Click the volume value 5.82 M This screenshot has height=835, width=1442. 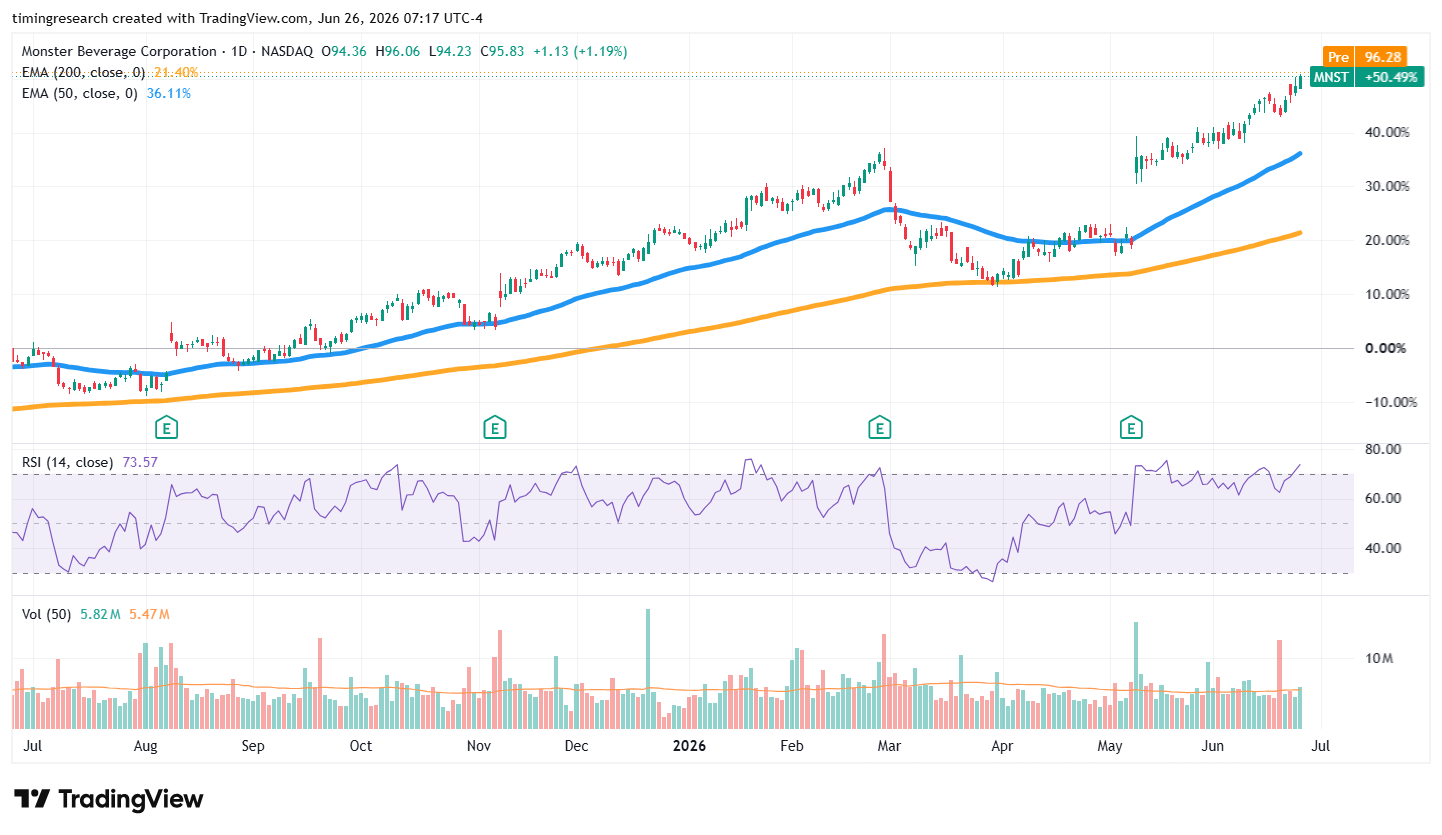pos(99,614)
